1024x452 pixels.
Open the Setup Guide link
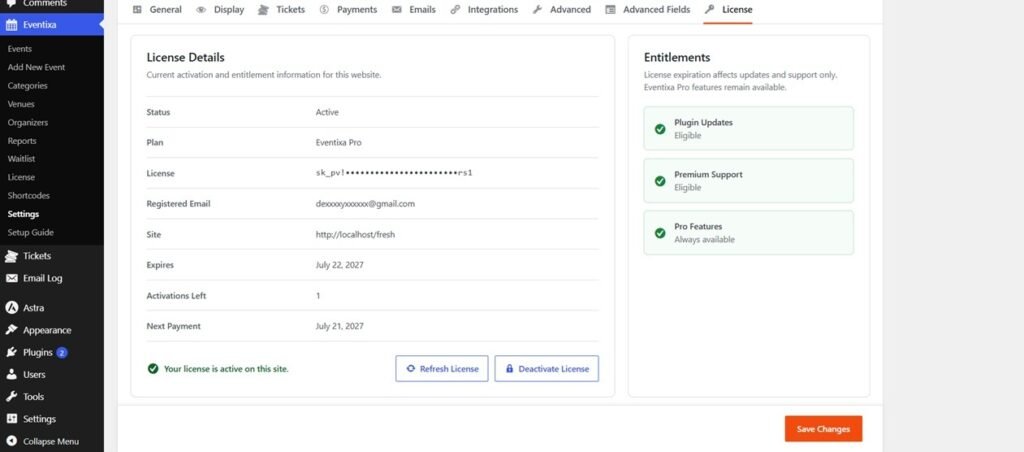point(31,233)
